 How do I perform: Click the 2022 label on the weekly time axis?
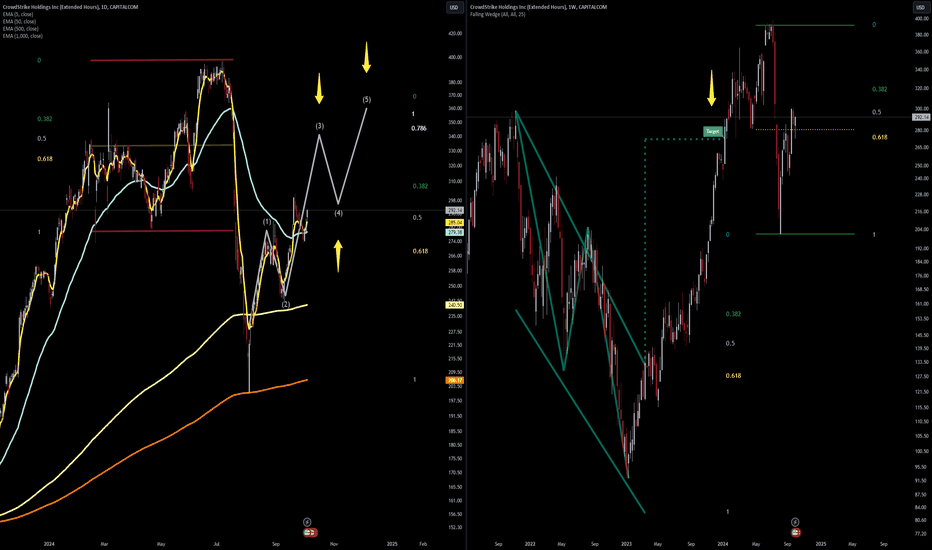pos(530,543)
